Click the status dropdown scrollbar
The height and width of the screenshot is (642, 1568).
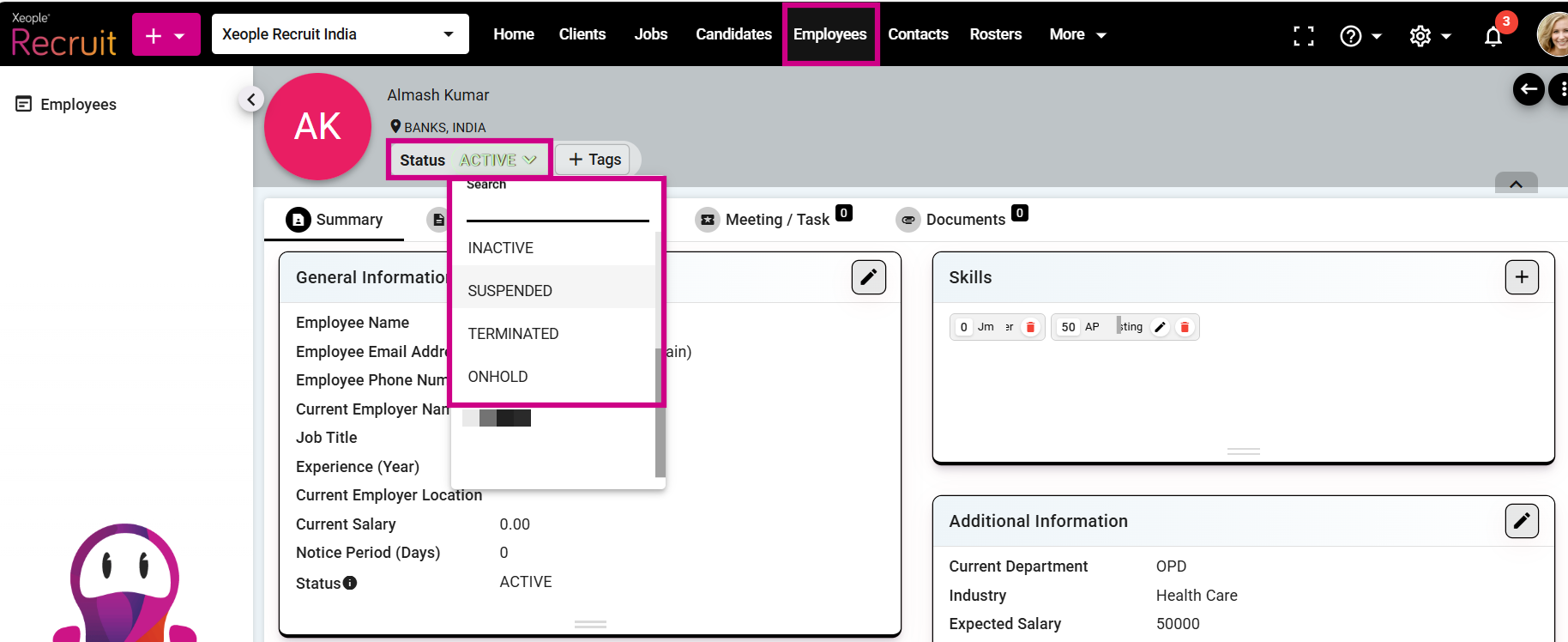pyautogui.click(x=660, y=412)
